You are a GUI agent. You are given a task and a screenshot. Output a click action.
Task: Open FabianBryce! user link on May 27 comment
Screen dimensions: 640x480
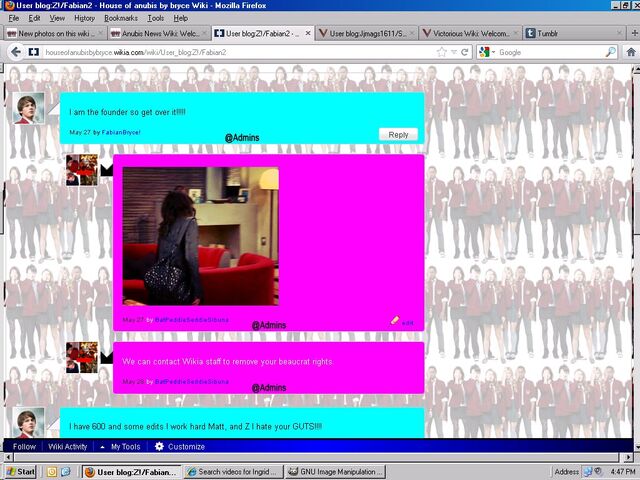click(121, 132)
